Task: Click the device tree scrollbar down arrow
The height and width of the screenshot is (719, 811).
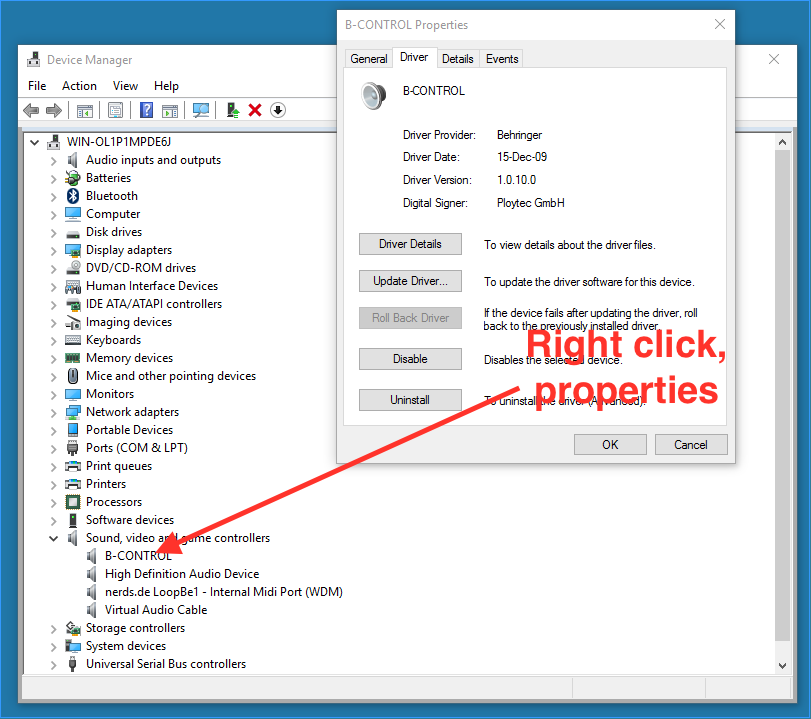Action: click(x=783, y=666)
